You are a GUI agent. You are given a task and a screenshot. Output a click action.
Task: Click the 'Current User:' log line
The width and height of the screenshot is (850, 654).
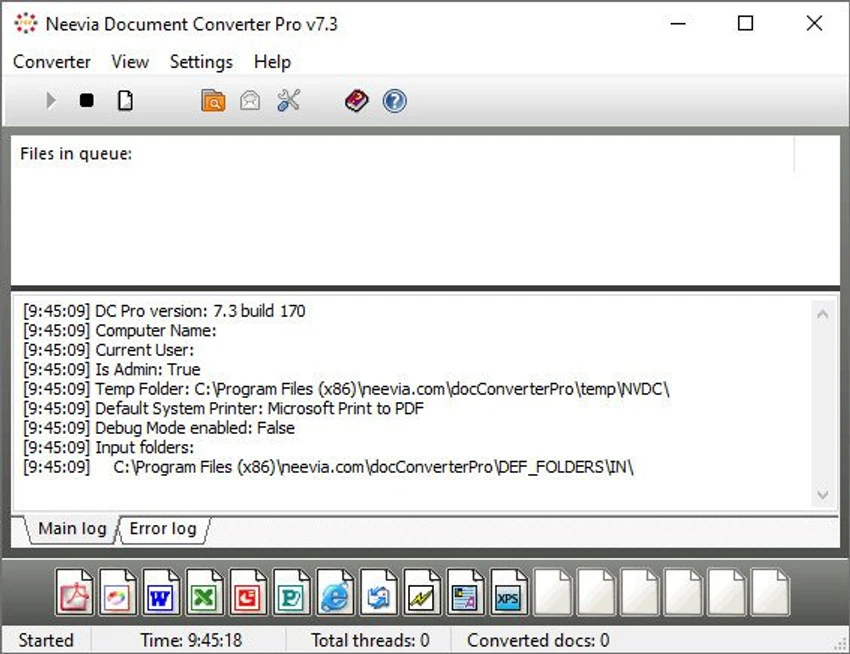[x=108, y=350]
